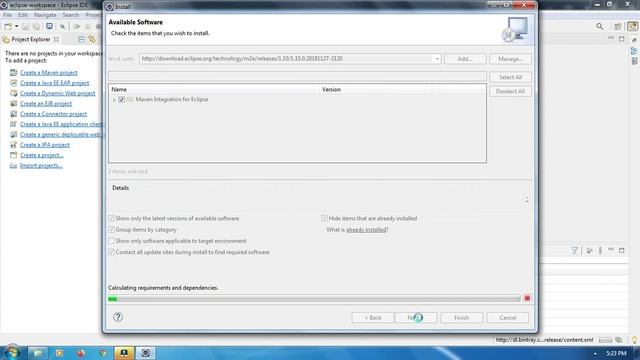Viewport: 640px width, 360px height.
Task: Click the Name column header
Action: 214,89
